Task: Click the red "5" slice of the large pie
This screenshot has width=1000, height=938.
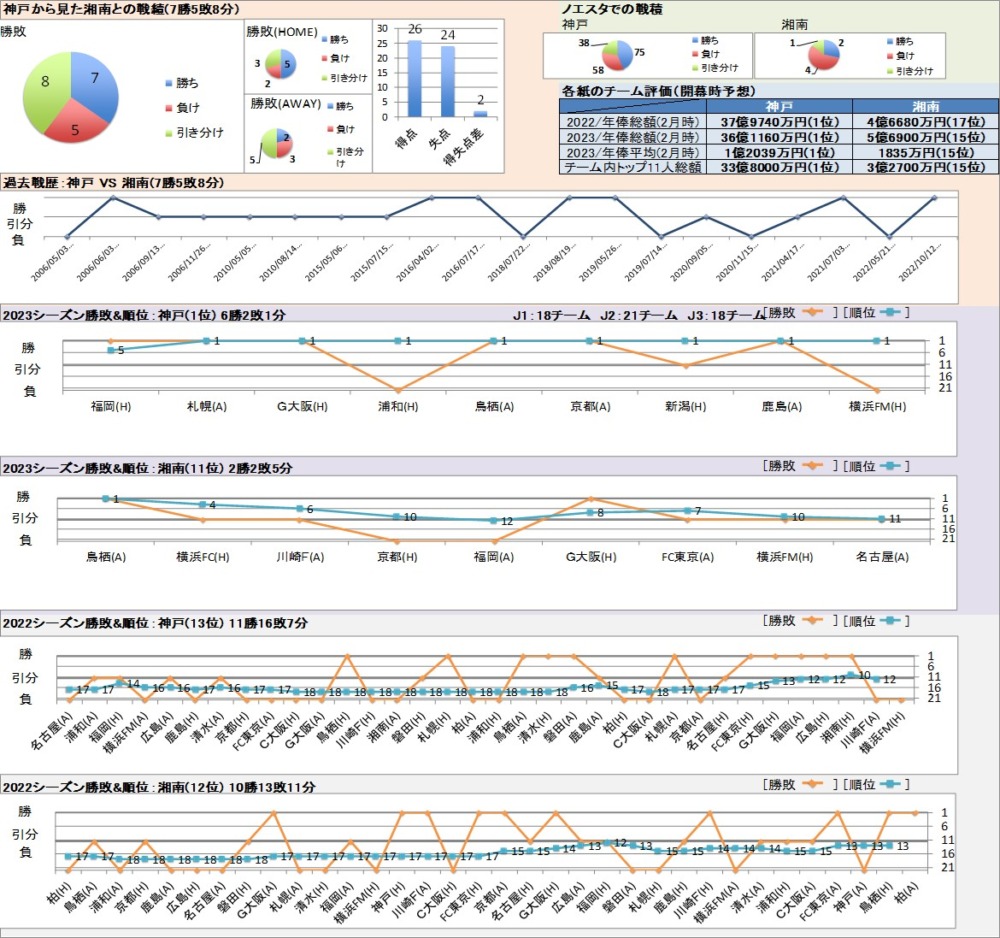Action: pos(77,125)
